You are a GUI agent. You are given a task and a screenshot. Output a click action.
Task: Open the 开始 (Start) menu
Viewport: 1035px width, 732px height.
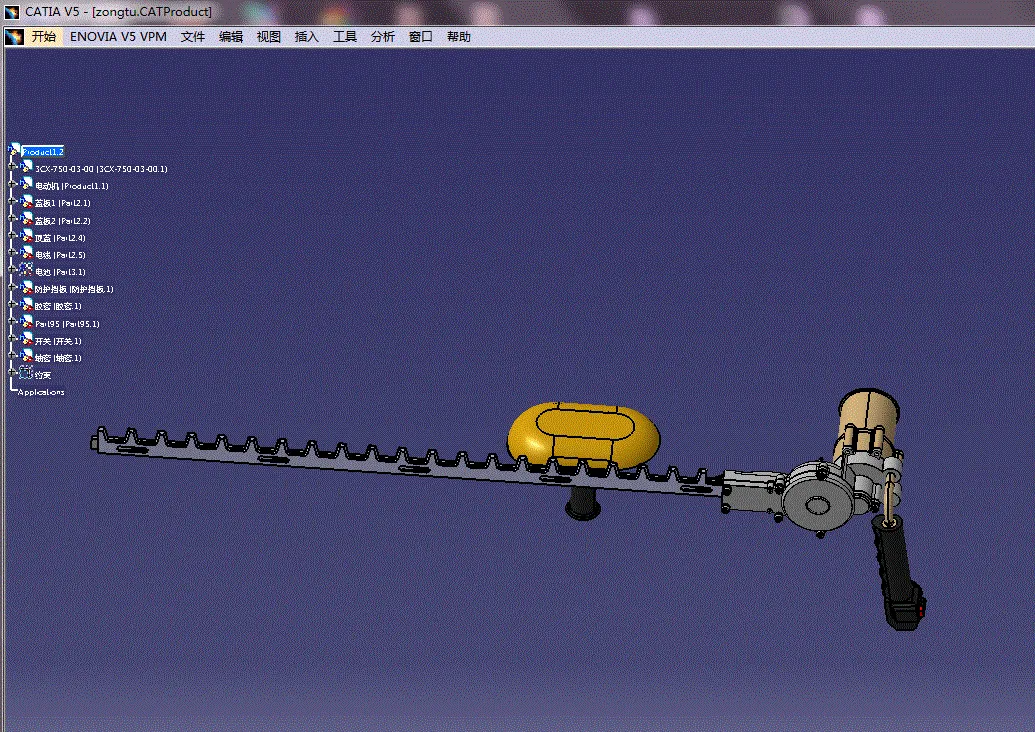pos(44,37)
